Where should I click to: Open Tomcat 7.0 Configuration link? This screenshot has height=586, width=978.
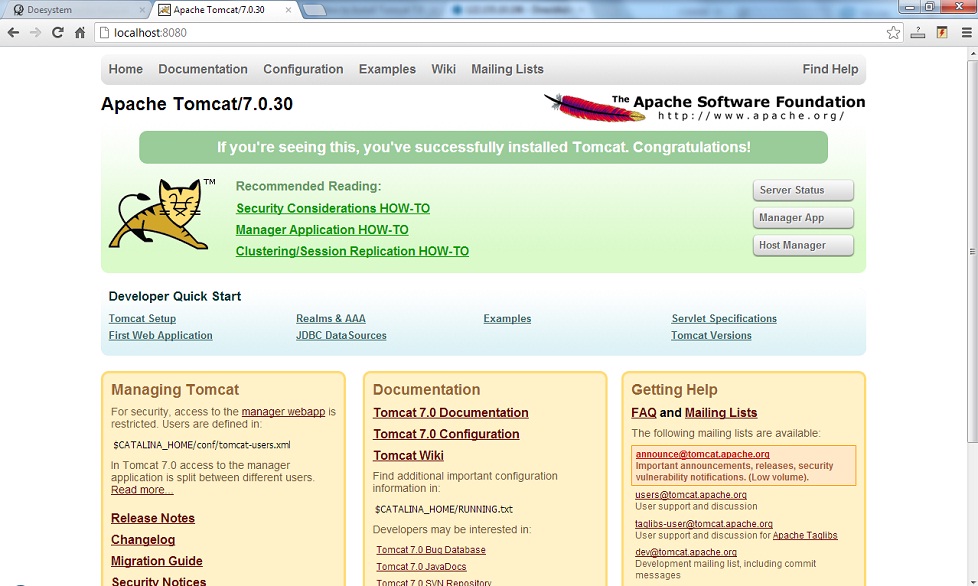pyautogui.click(x=447, y=434)
